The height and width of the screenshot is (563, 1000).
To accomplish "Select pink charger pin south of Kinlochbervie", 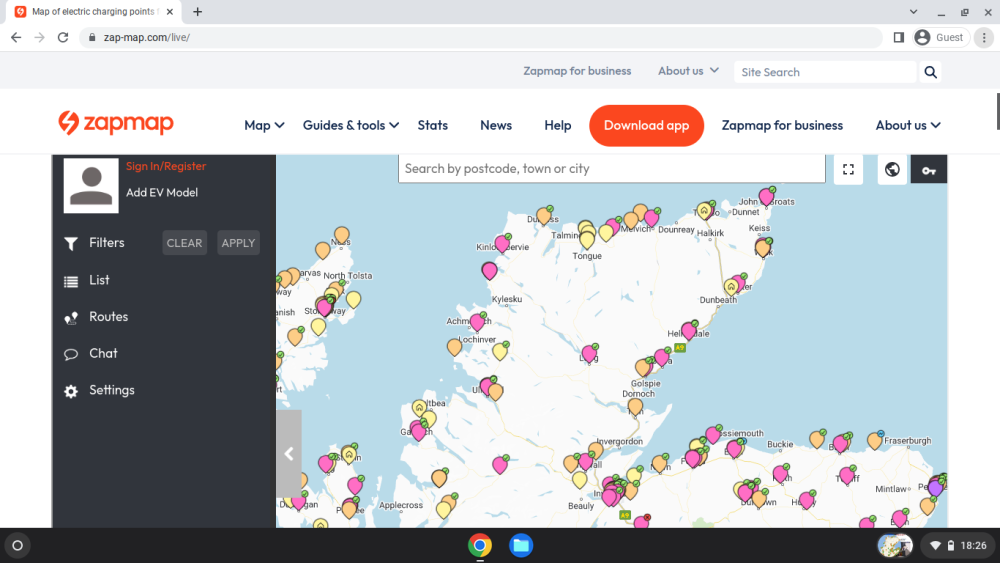I will [x=489, y=271].
